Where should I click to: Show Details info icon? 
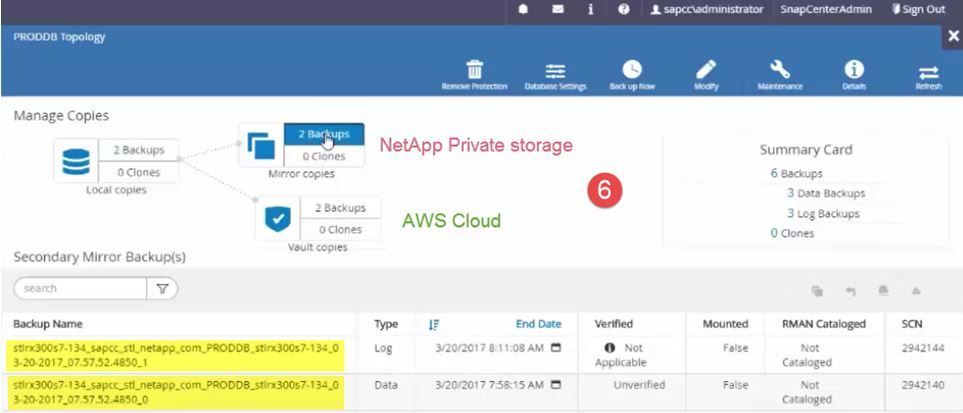[x=854, y=69]
